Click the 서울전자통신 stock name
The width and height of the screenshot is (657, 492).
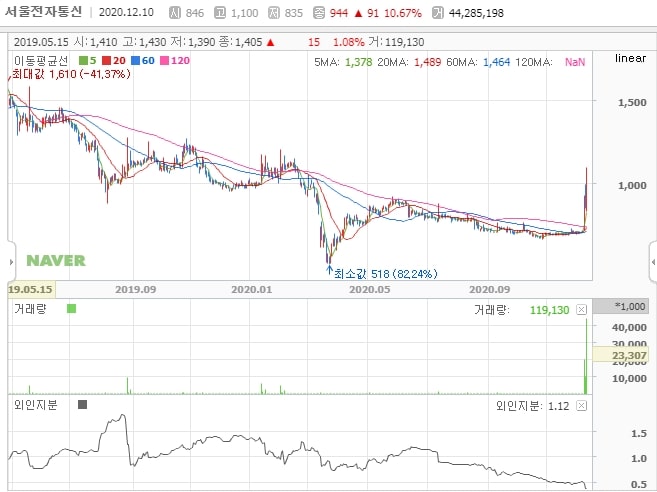click(43, 12)
